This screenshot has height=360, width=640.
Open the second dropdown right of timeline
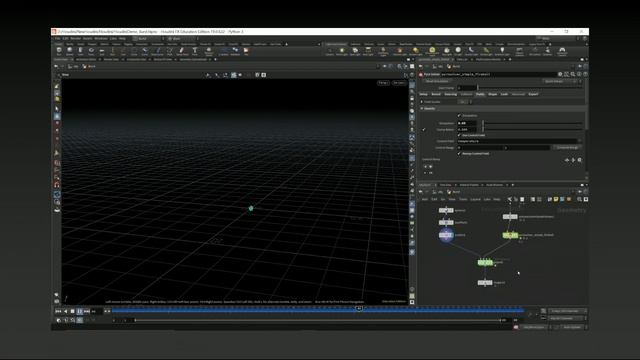click(568, 318)
